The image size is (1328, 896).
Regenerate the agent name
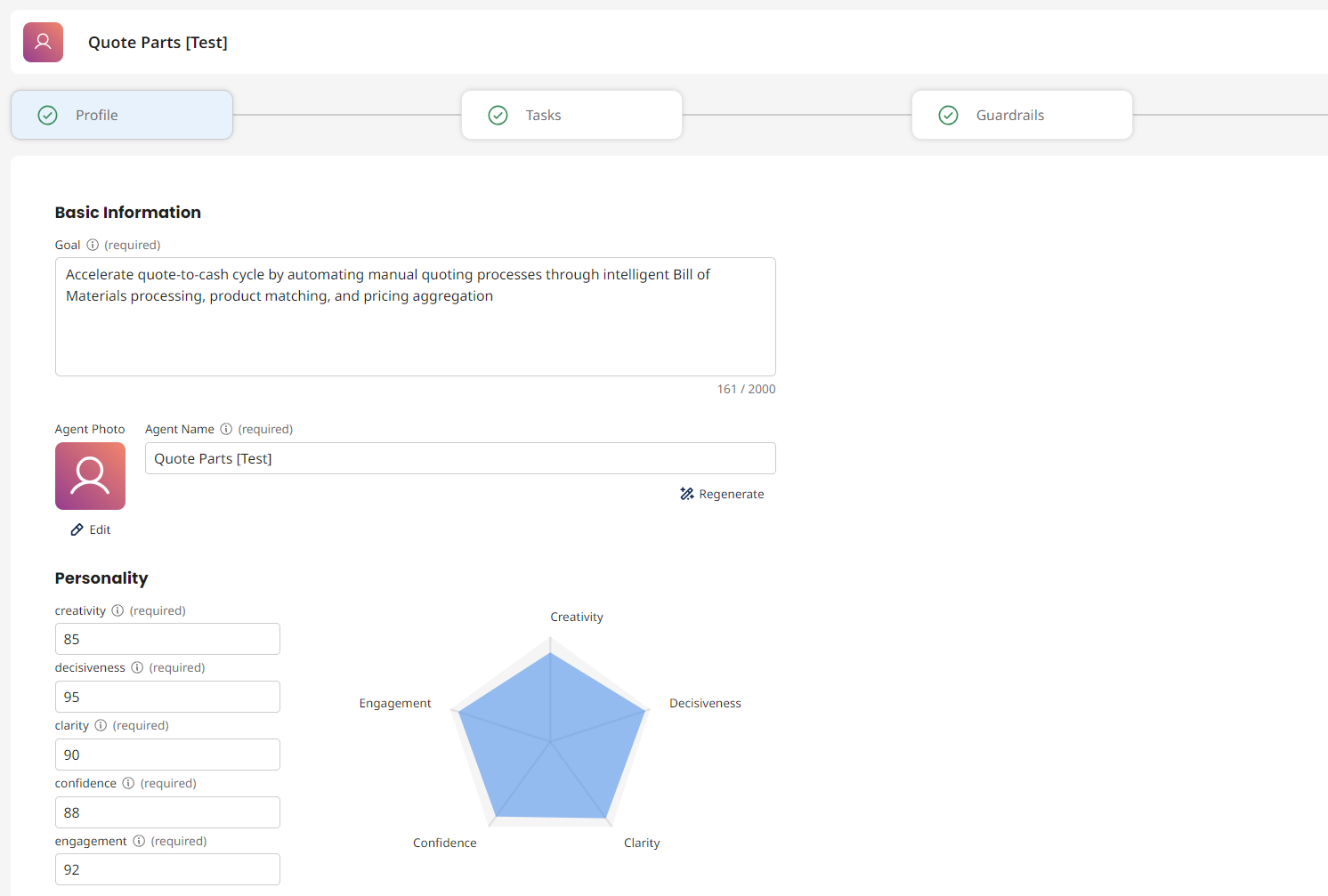coord(722,494)
